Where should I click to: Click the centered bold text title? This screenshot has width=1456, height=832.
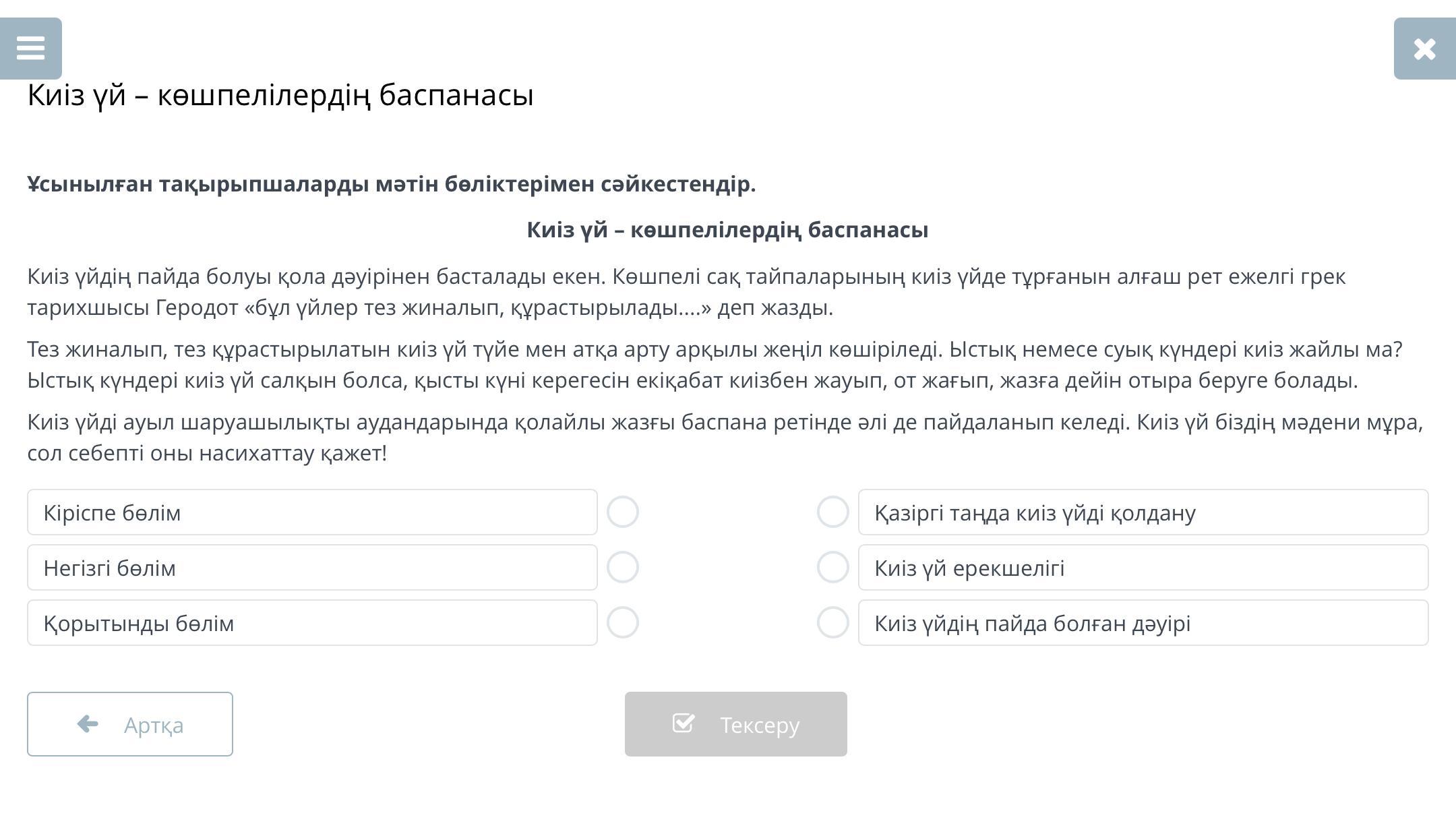pos(727,230)
